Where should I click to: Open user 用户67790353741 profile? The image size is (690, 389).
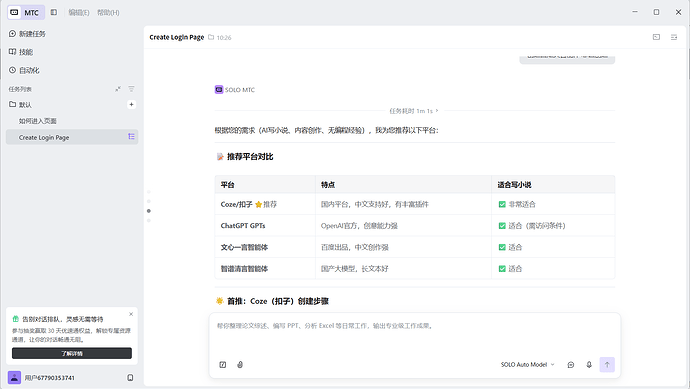[50, 378]
